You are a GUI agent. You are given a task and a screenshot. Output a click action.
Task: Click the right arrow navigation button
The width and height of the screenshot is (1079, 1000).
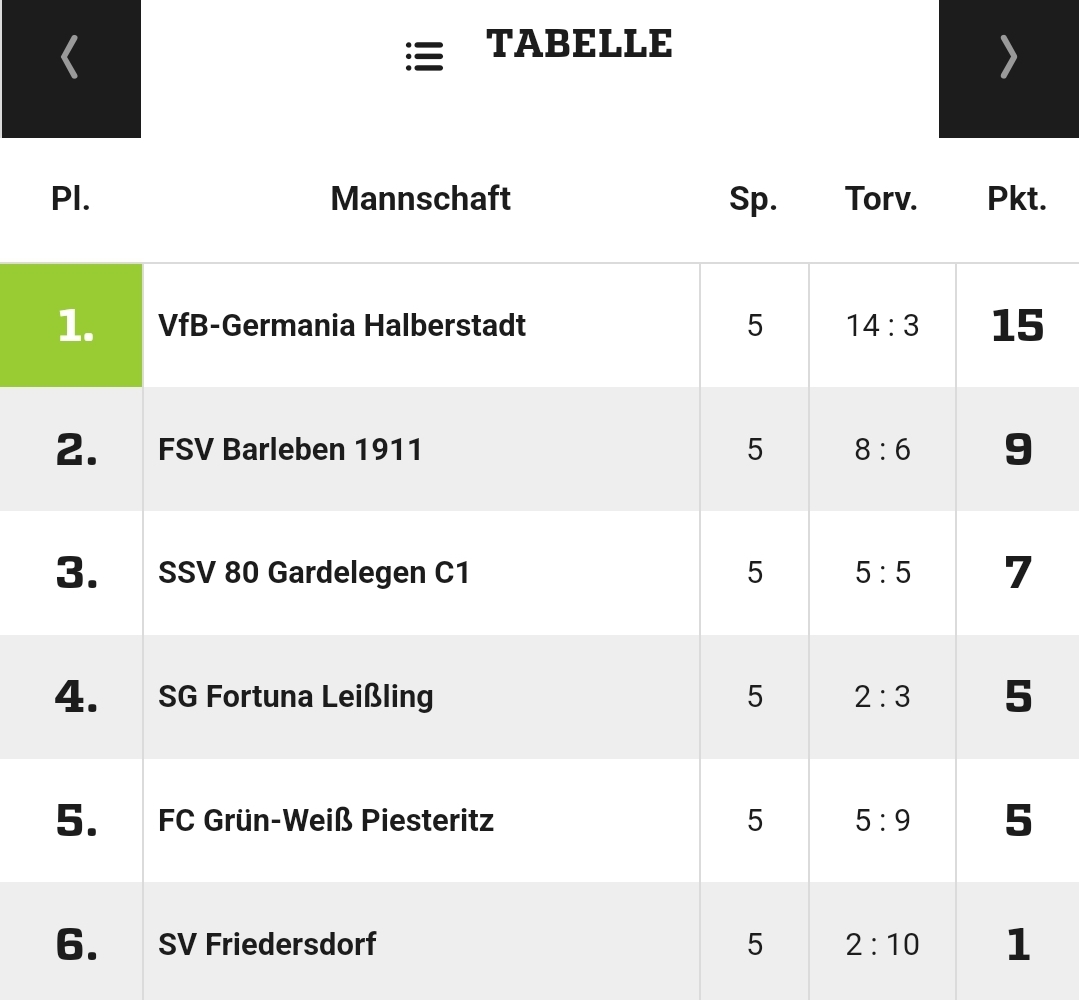[x=1009, y=69]
